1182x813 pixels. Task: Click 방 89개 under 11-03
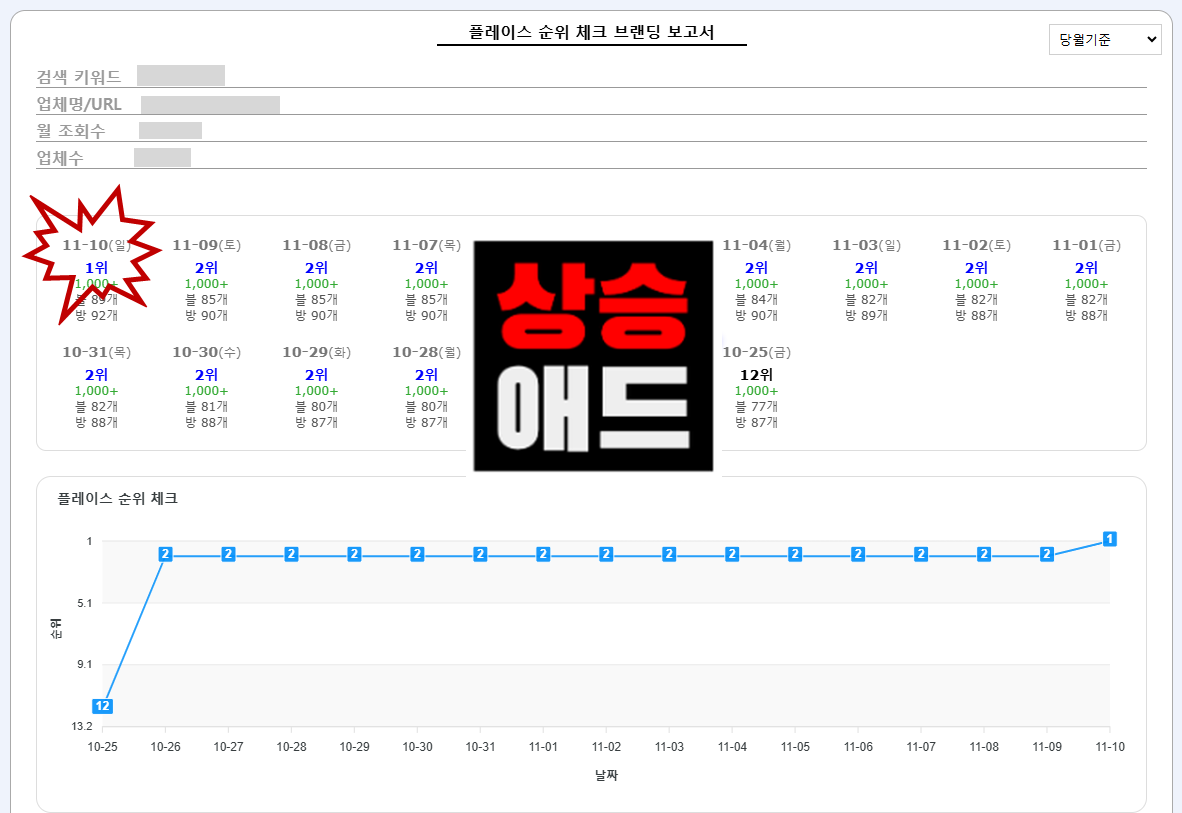click(x=867, y=315)
